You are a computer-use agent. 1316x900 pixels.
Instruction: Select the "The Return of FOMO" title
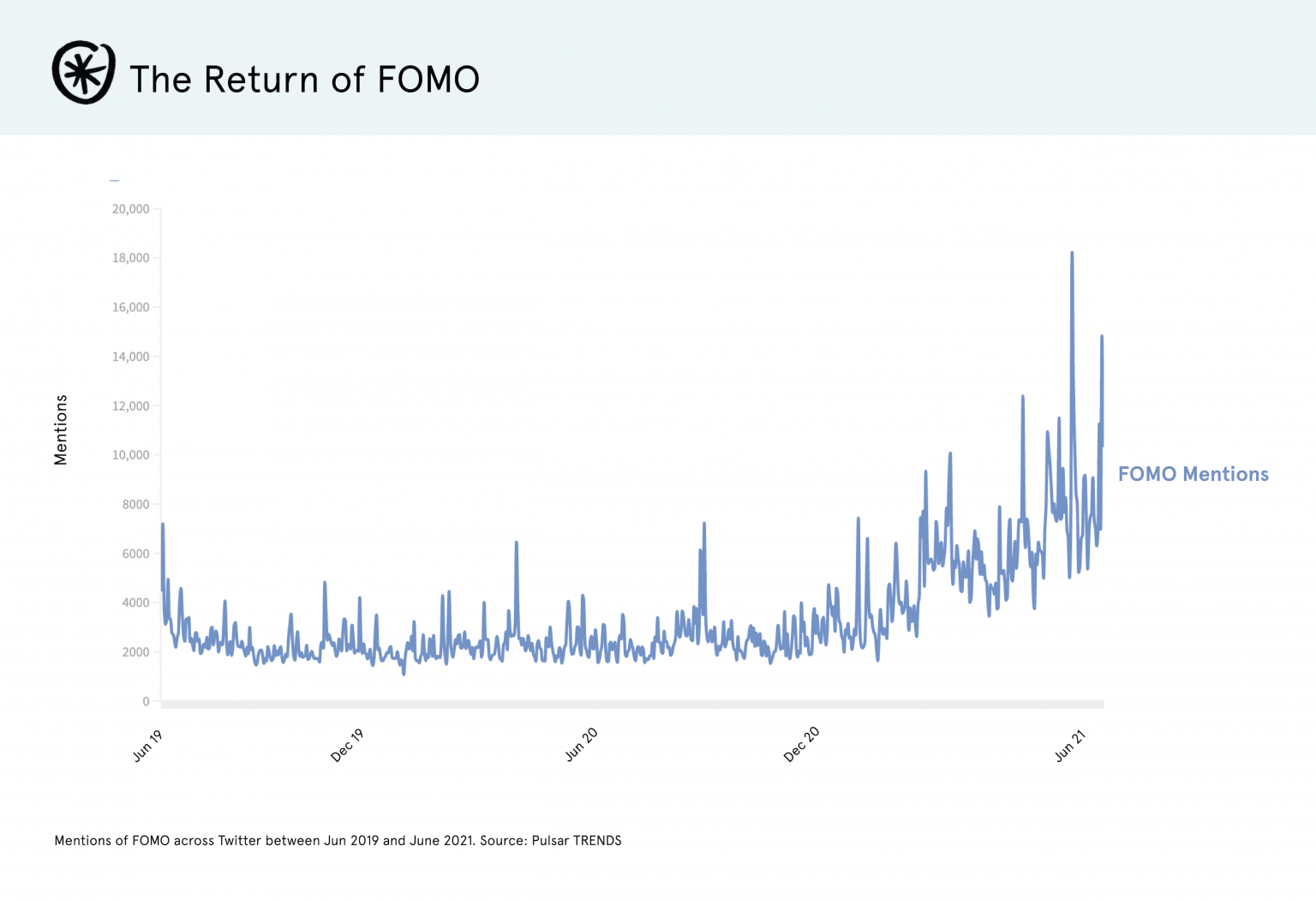pyautogui.click(x=304, y=80)
